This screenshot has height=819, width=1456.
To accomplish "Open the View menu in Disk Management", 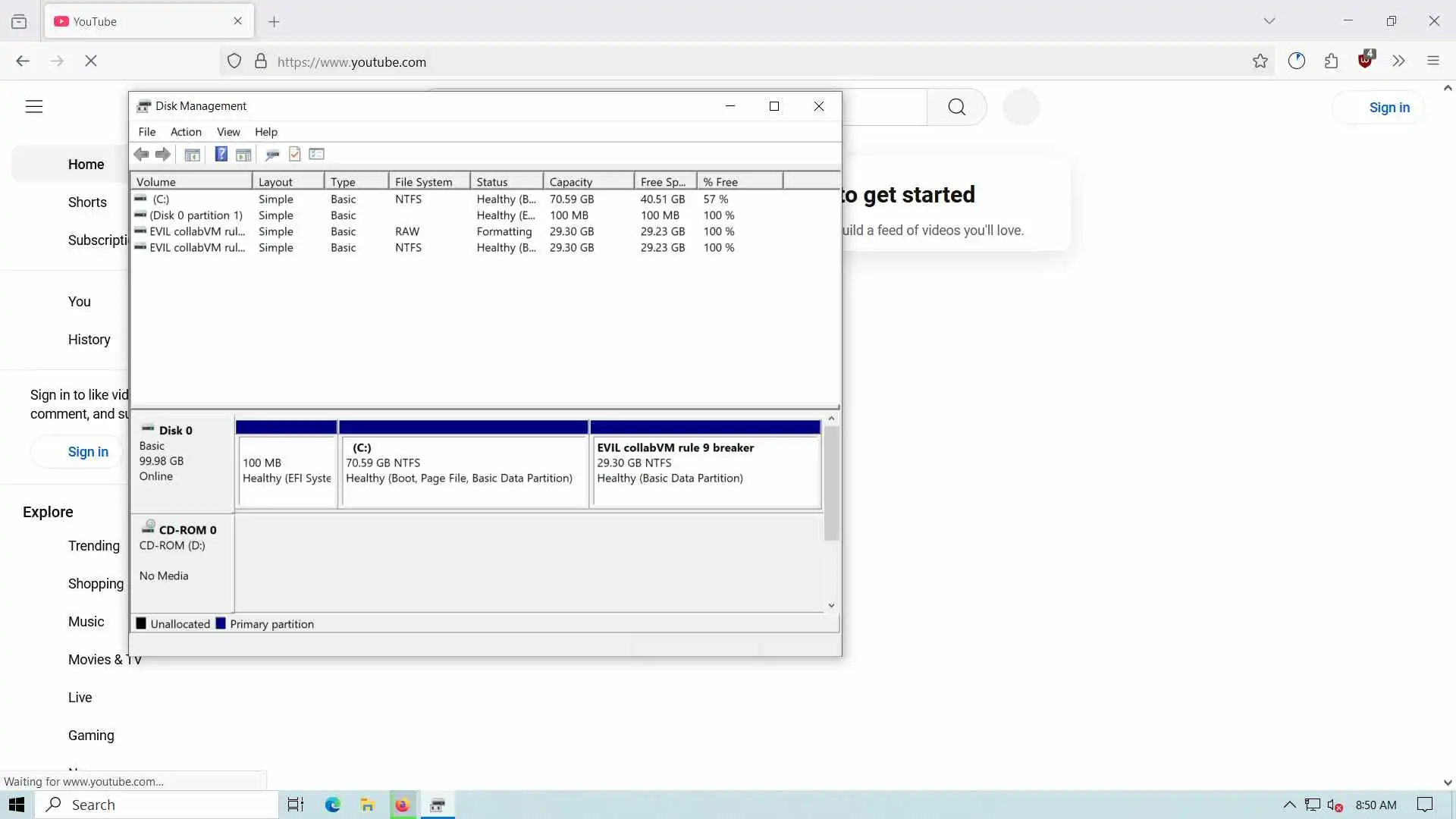I will pyautogui.click(x=227, y=132).
